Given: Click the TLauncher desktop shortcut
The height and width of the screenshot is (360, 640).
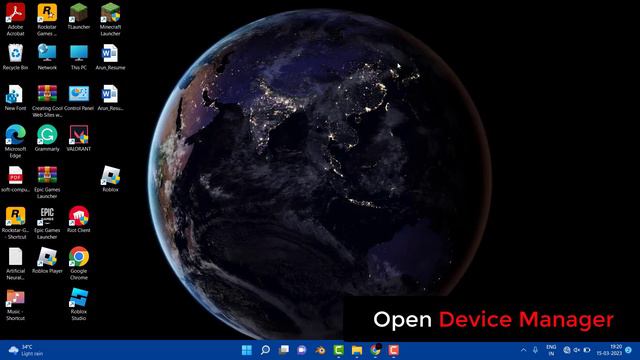Looking at the screenshot, I should (x=78, y=16).
